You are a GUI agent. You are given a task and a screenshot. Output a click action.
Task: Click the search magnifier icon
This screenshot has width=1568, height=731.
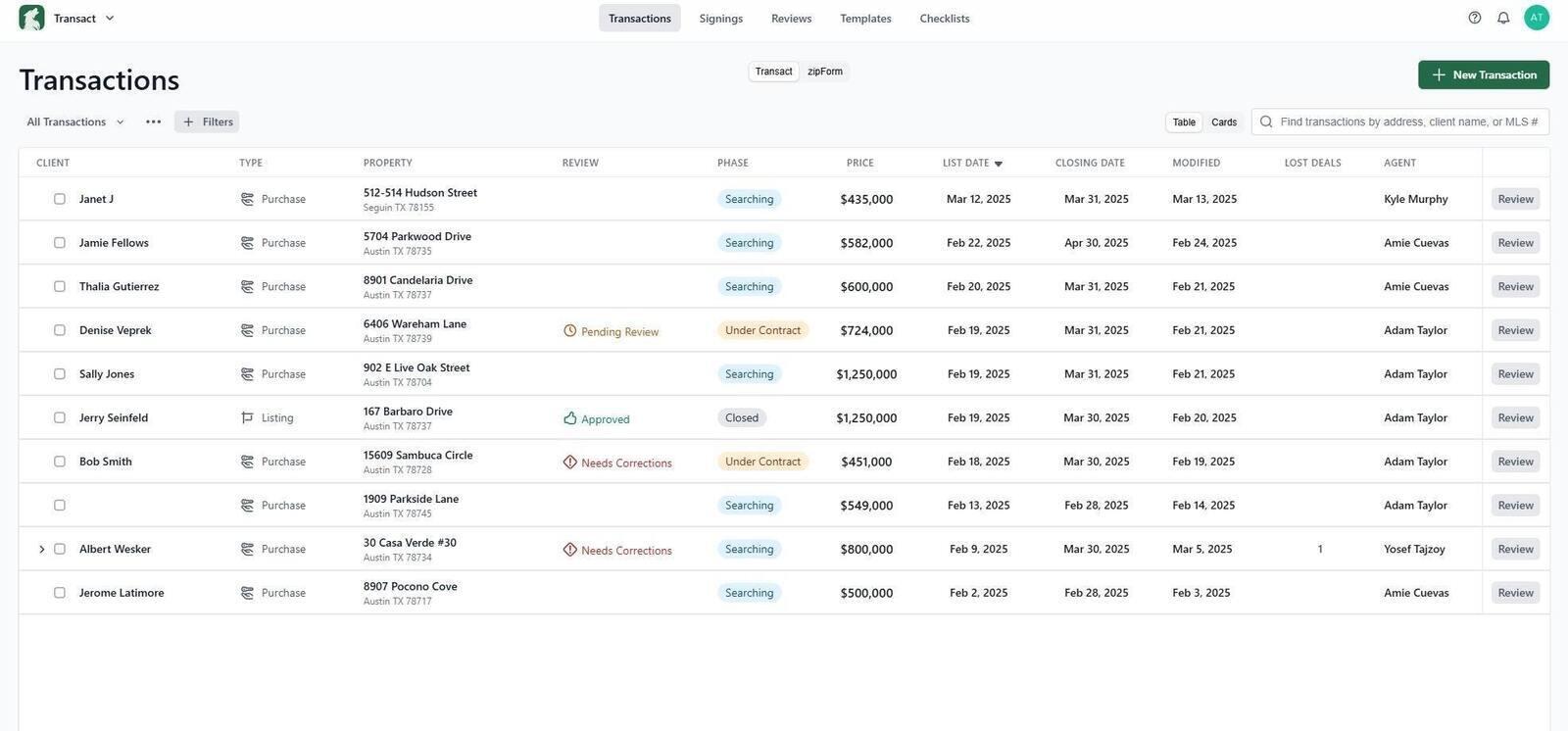(1266, 122)
